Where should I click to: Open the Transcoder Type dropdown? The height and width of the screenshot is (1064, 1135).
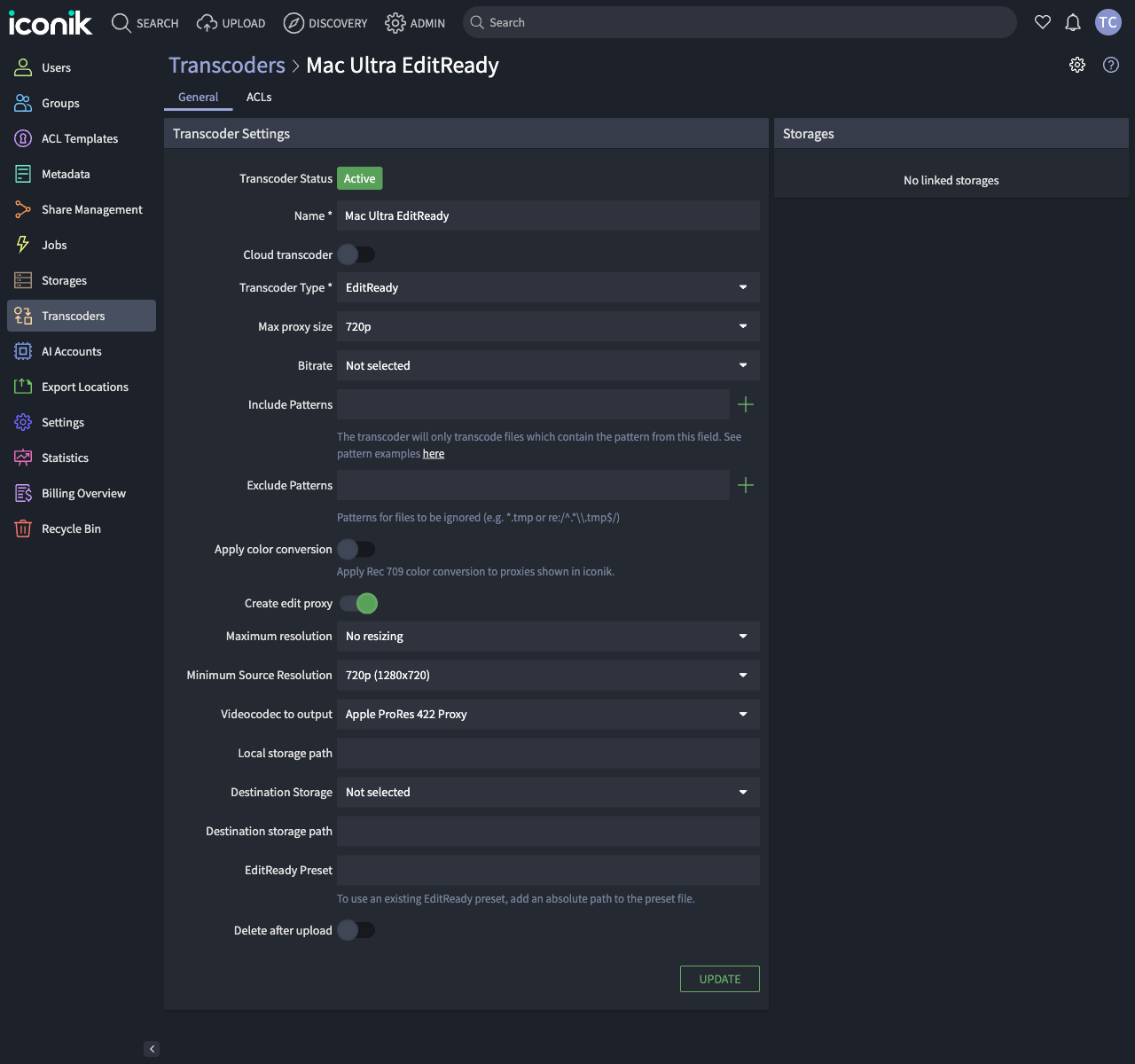coord(548,287)
